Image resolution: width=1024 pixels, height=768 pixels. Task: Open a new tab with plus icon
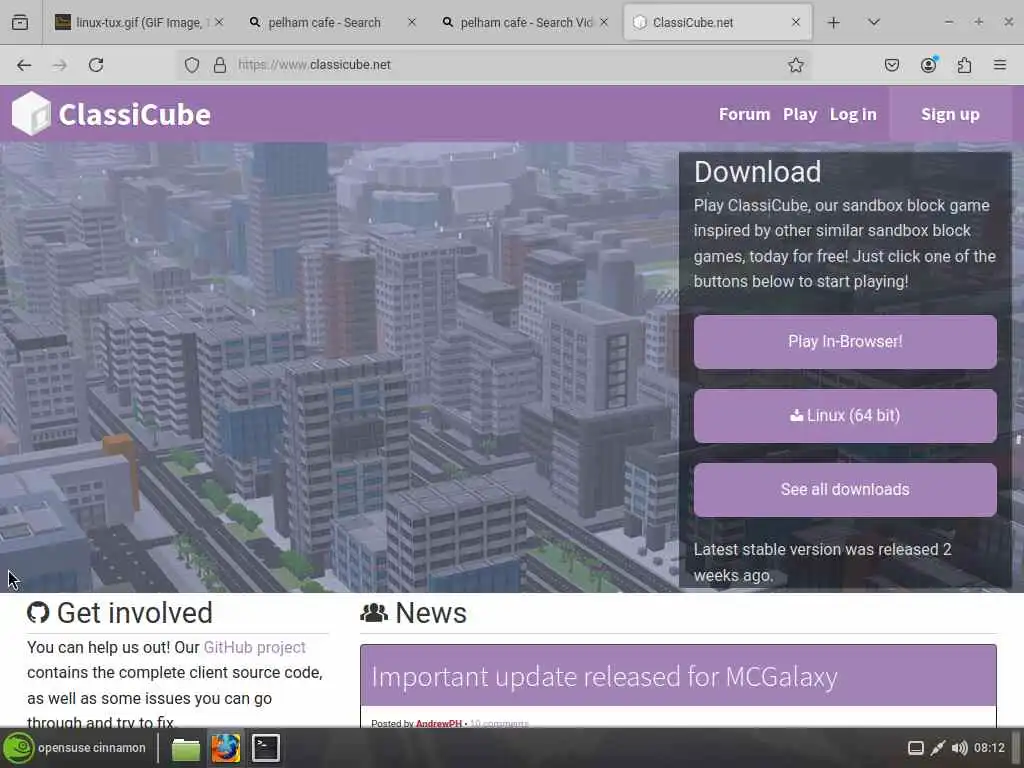coord(833,22)
